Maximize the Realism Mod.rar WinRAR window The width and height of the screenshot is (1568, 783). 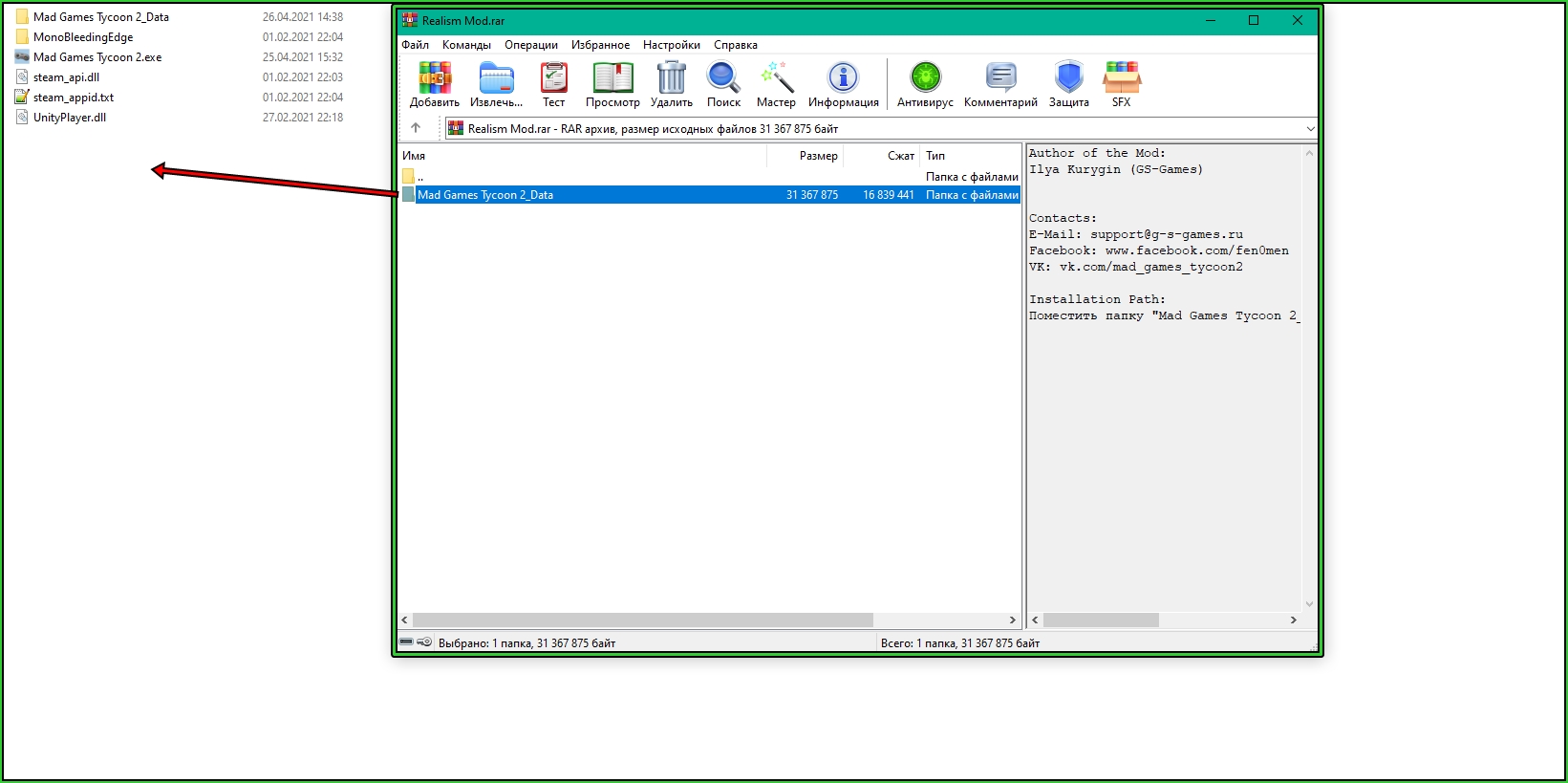[1254, 20]
